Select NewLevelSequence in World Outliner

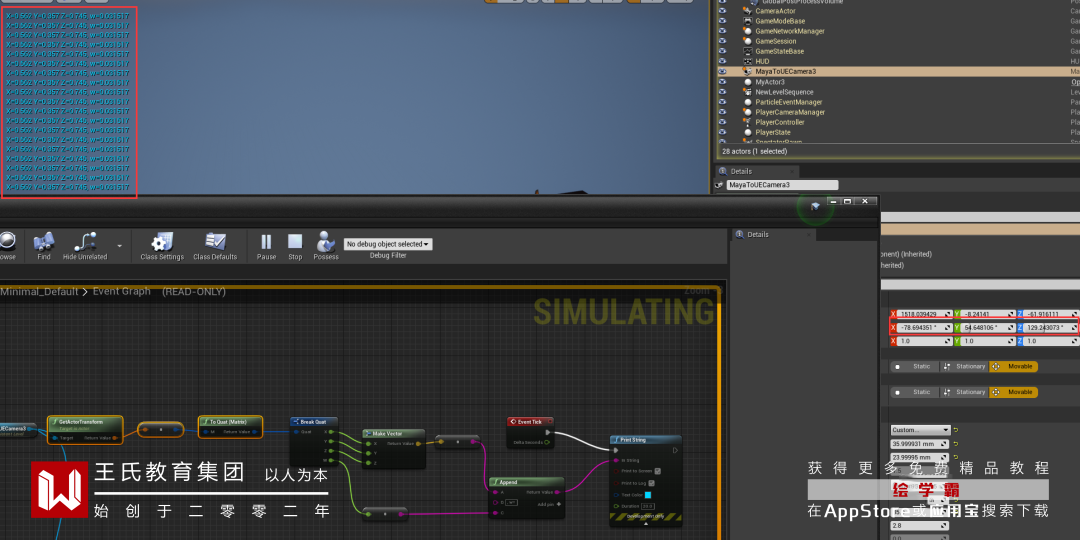click(x=784, y=92)
